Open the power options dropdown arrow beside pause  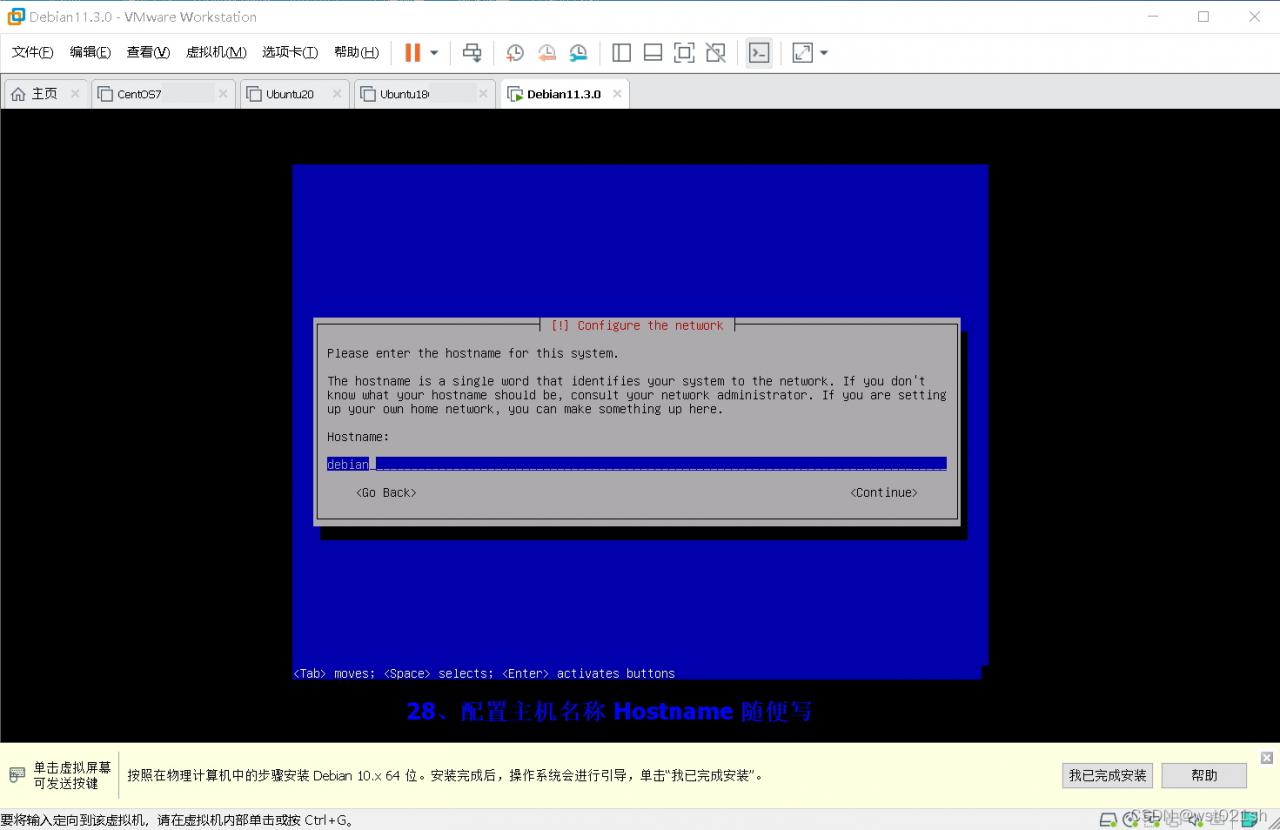point(434,53)
